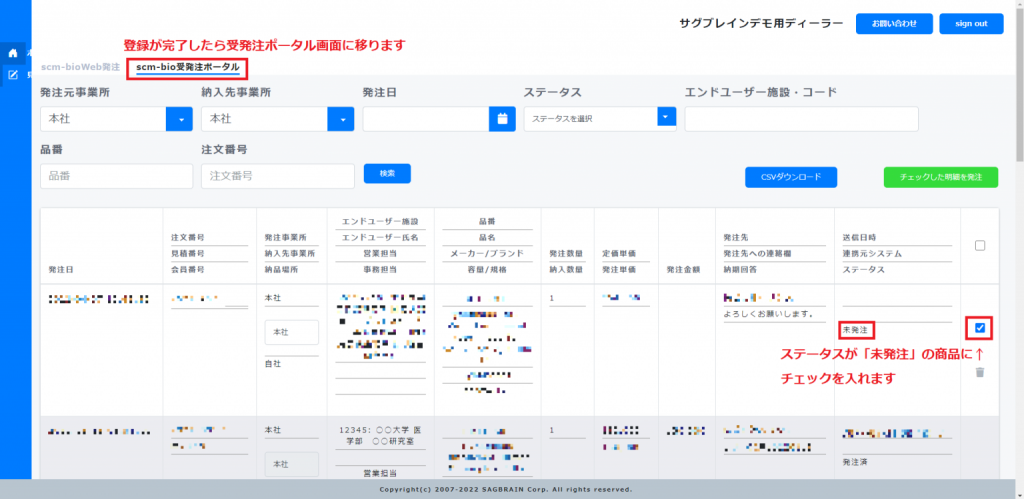The height and width of the screenshot is (499, 1024).
Task: Click the 発注済 status text
Action: point(855,461)
